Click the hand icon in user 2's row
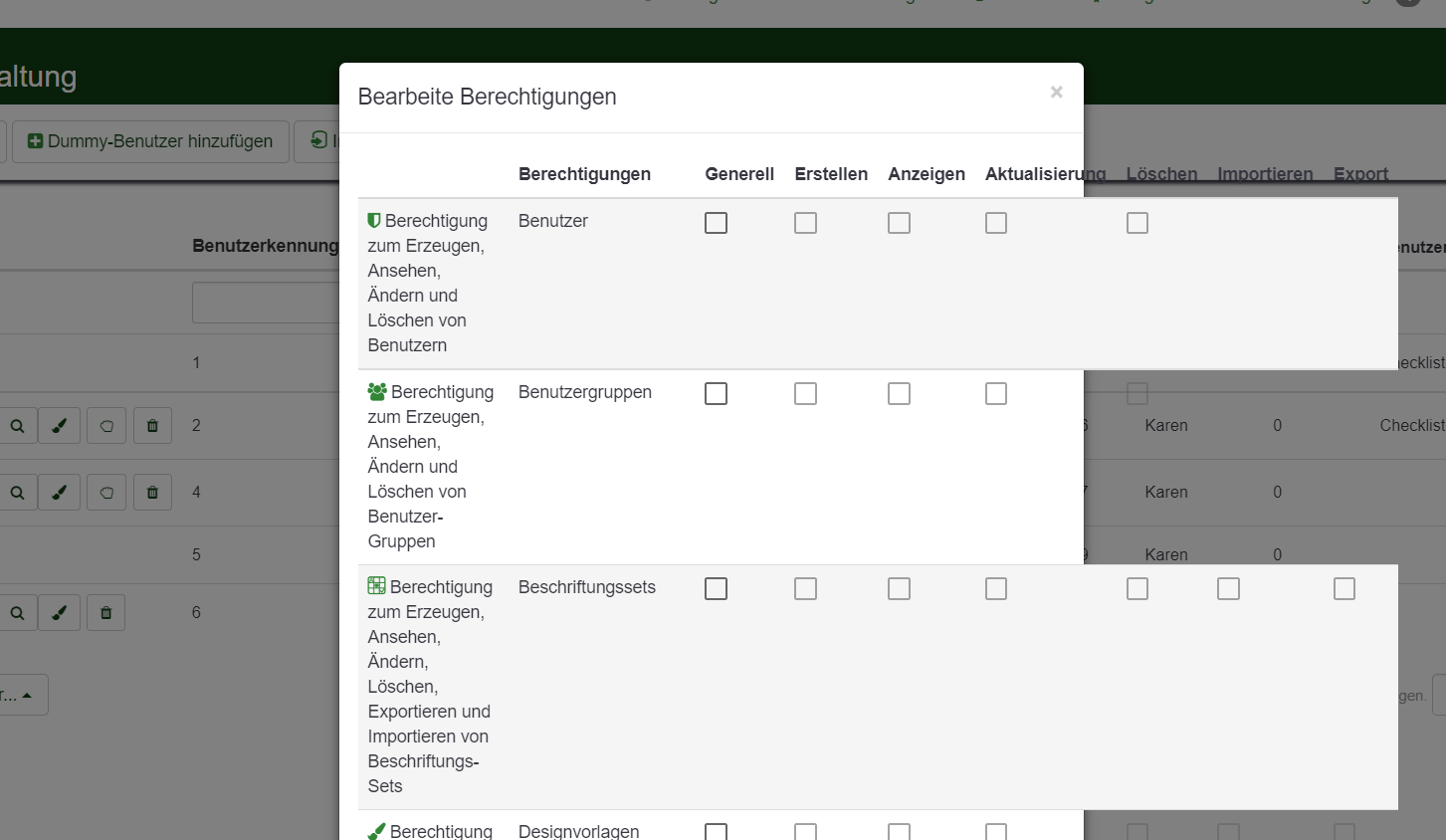Image resolution: width=1446 pixels, height=840 pixels. [106, 426]
